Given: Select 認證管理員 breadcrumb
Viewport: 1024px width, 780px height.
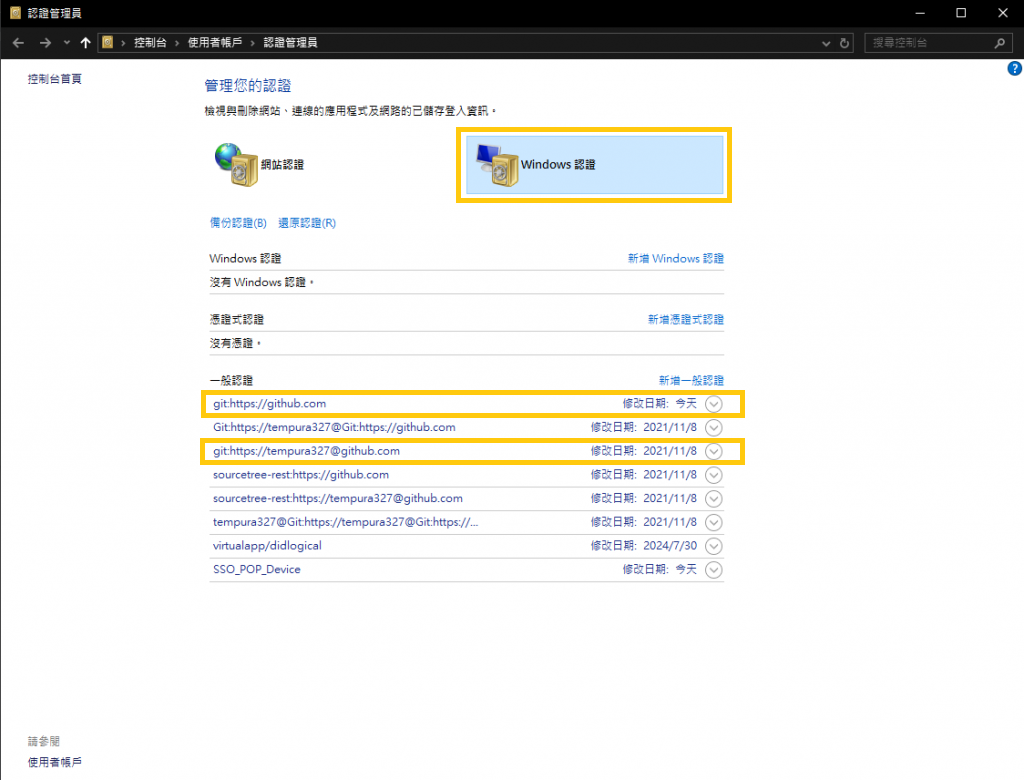Looking at the screenshot, I should click(x=291, y=42).
